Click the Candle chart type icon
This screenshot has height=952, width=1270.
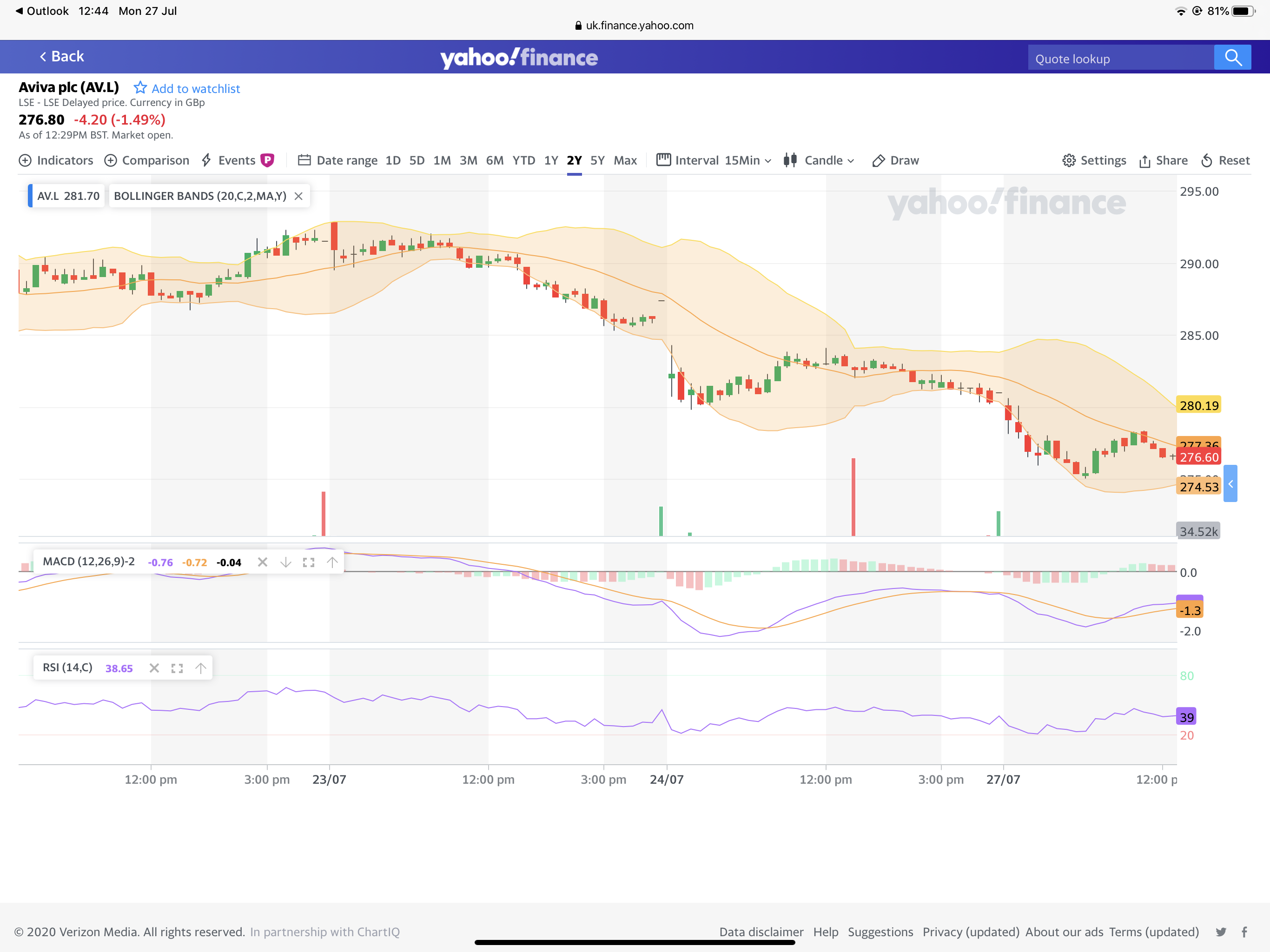[790, 160]
